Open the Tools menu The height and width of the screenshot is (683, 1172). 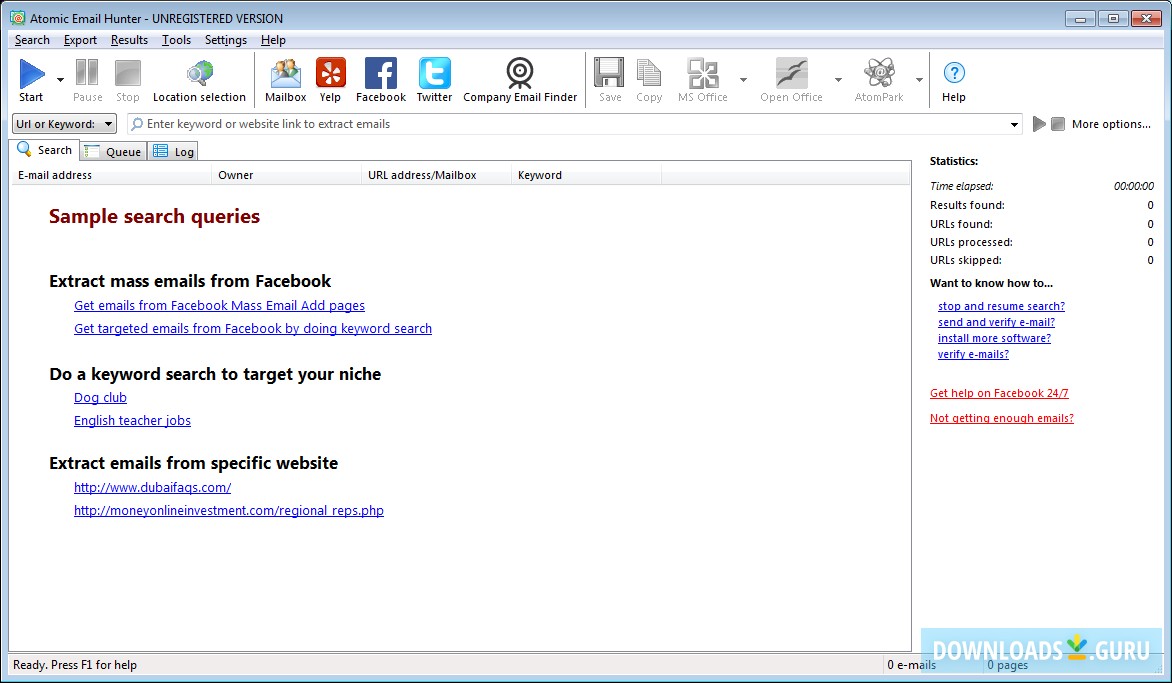tap(176, 40)
